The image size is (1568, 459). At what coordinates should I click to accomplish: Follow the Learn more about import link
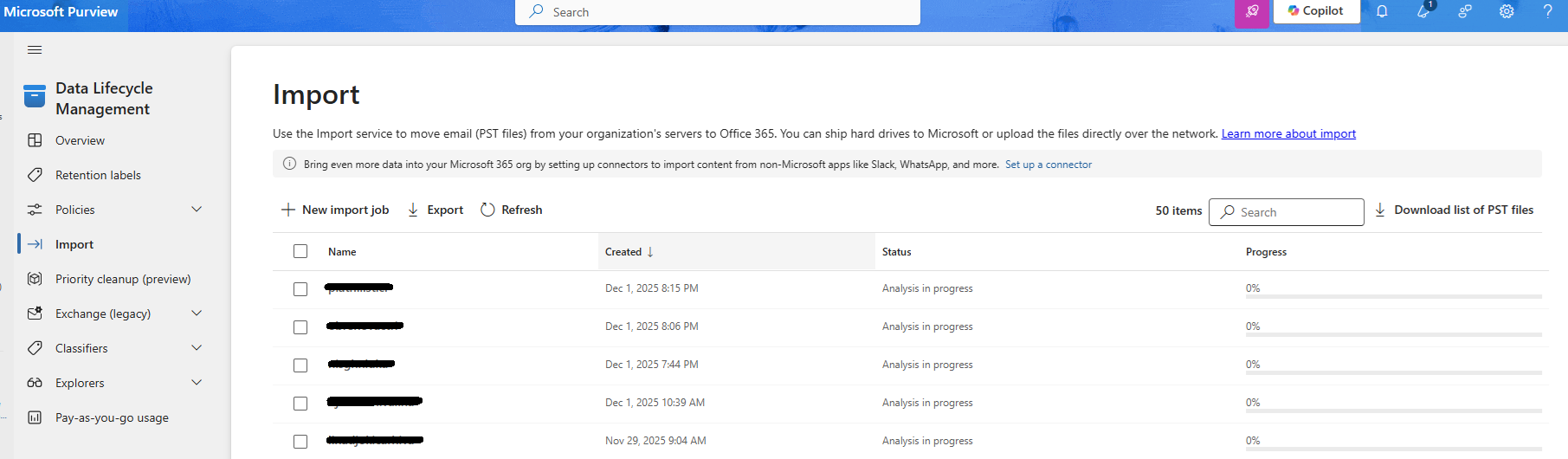(1288, 133)
